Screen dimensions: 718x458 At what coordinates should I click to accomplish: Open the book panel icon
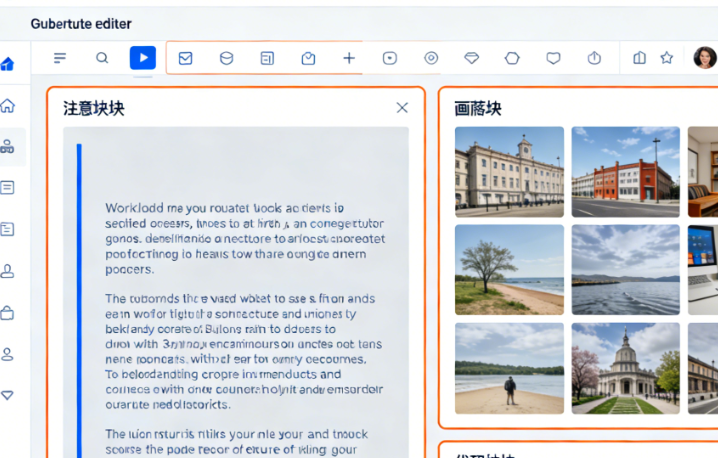[640, 58]
